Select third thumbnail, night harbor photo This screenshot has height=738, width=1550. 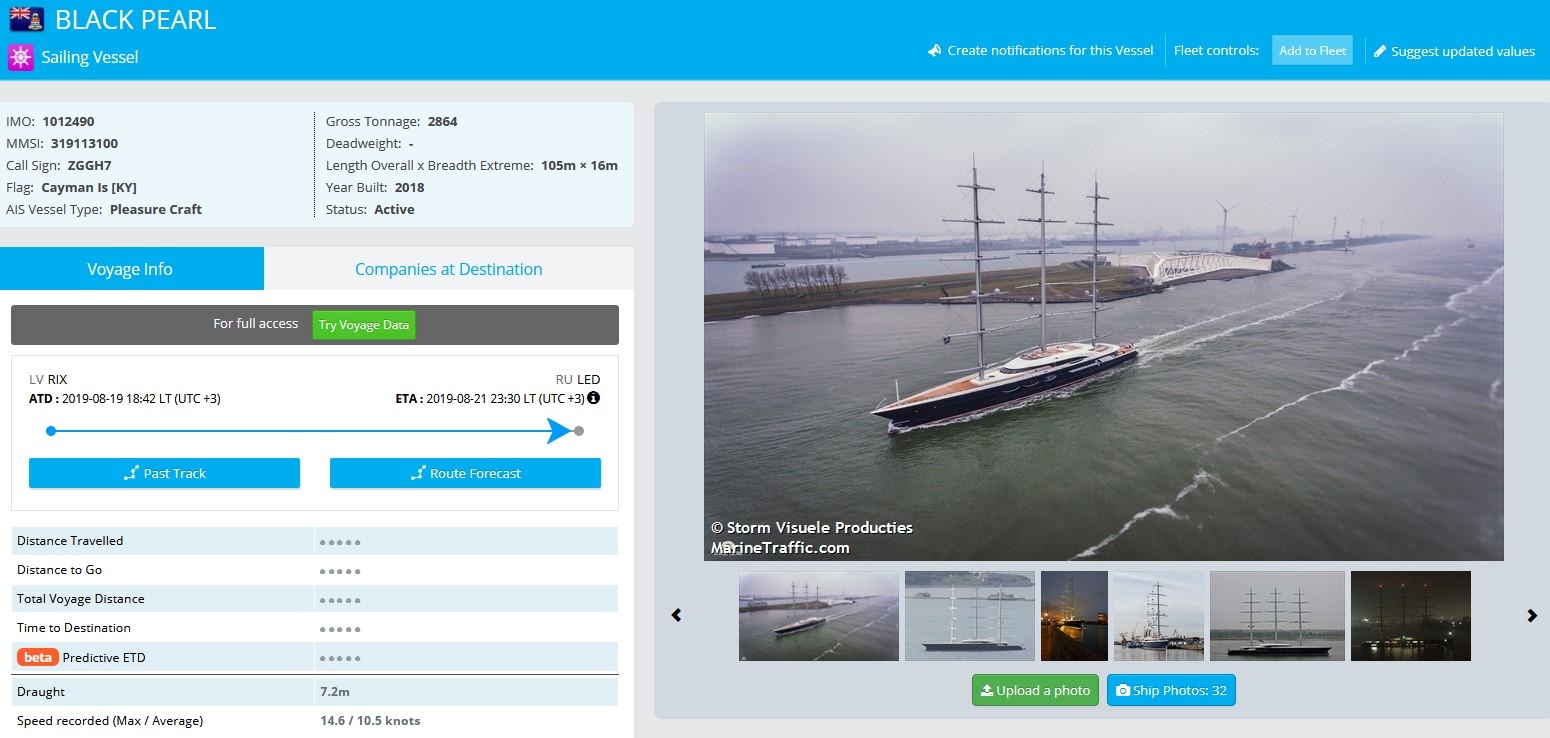tap(1074, 616)
